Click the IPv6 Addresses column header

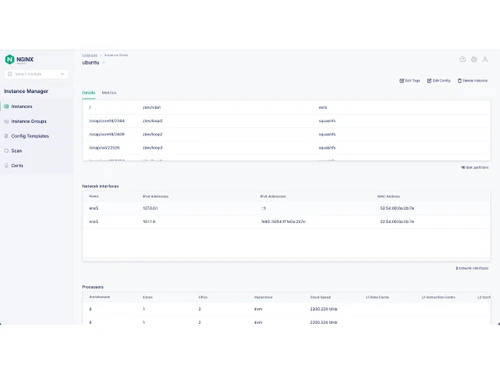273,196
